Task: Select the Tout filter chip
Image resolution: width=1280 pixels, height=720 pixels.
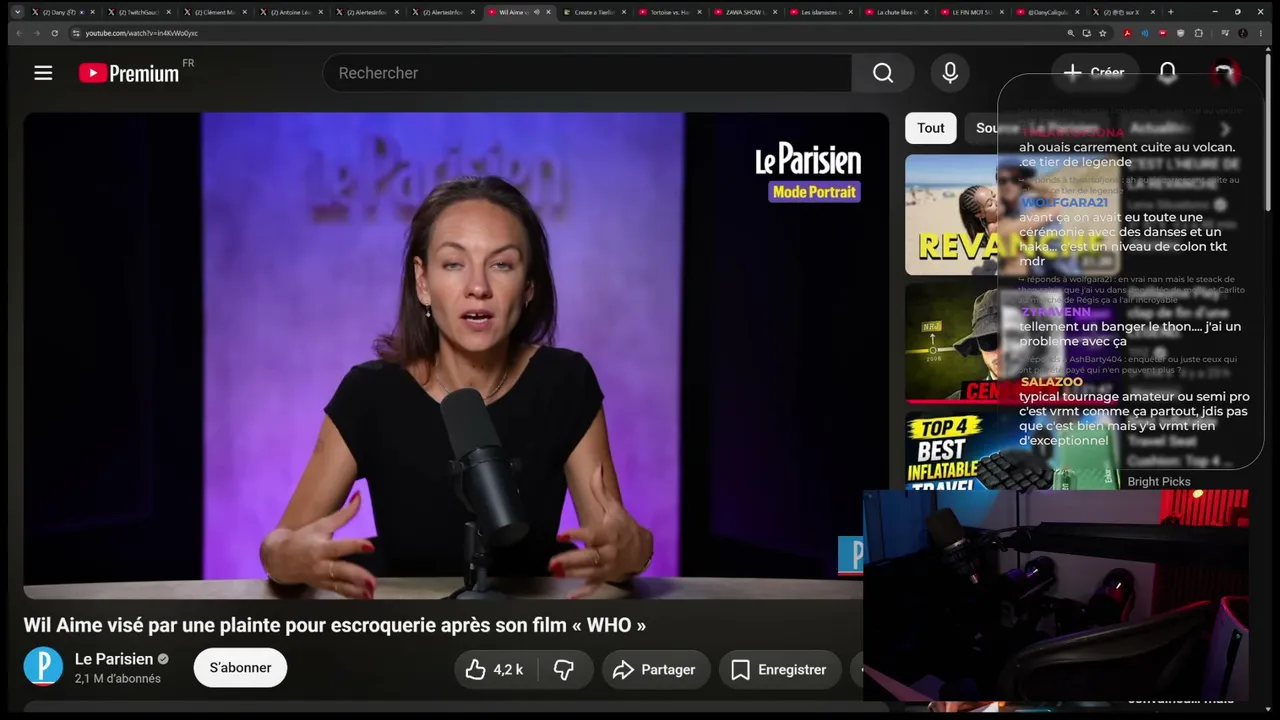Action: pos(931,128)
